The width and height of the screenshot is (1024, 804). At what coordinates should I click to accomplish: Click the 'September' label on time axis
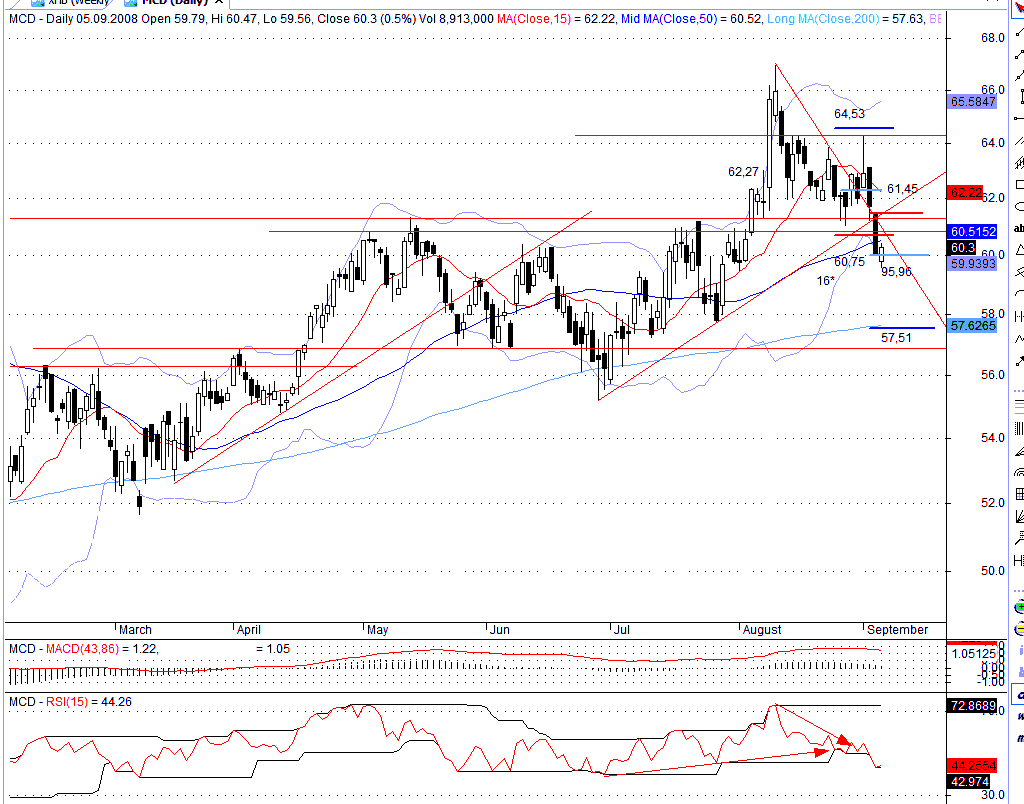(x=897, y=630)
